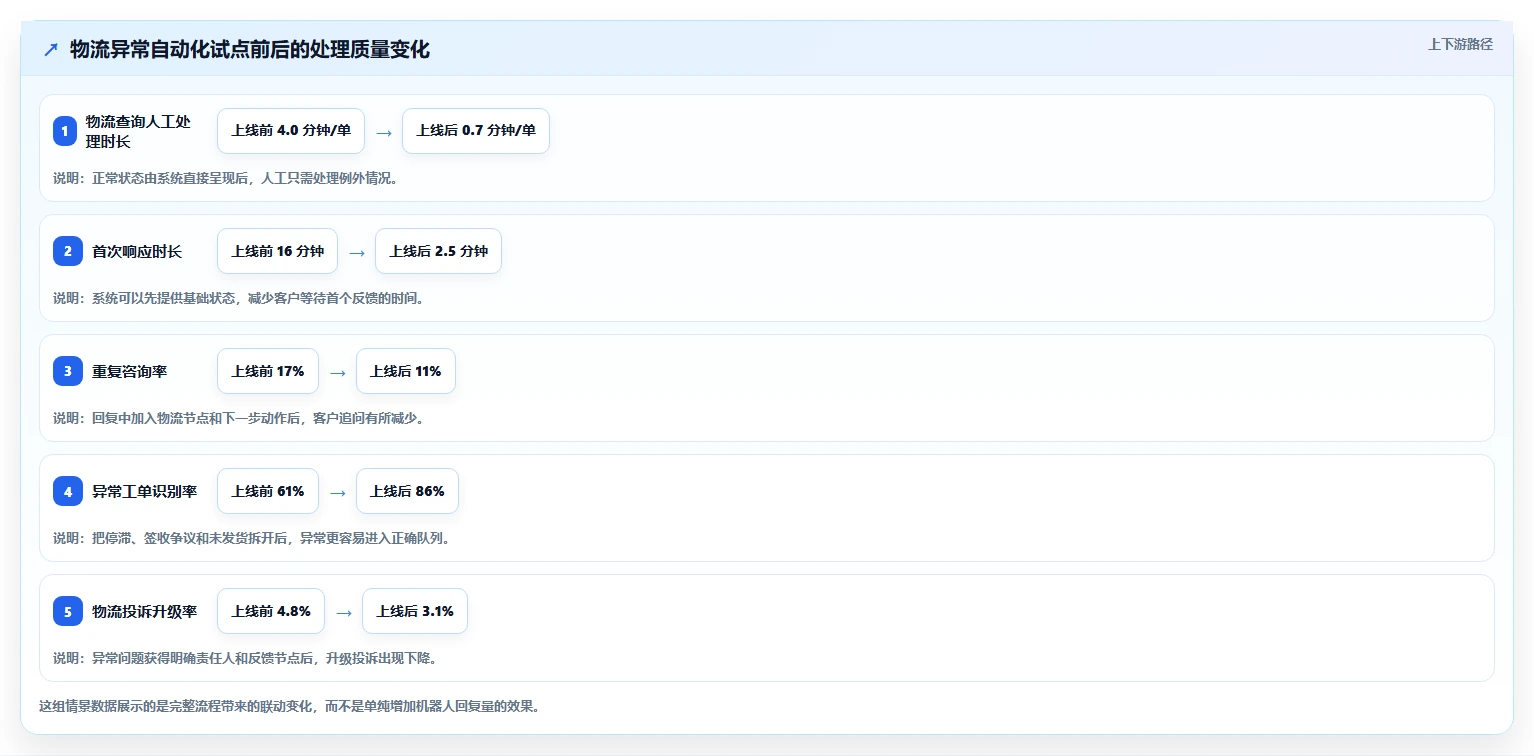This screenshot has height=756, width=1534.
Task: Select the 首次响应时长 label
Action: click(137, 251)
